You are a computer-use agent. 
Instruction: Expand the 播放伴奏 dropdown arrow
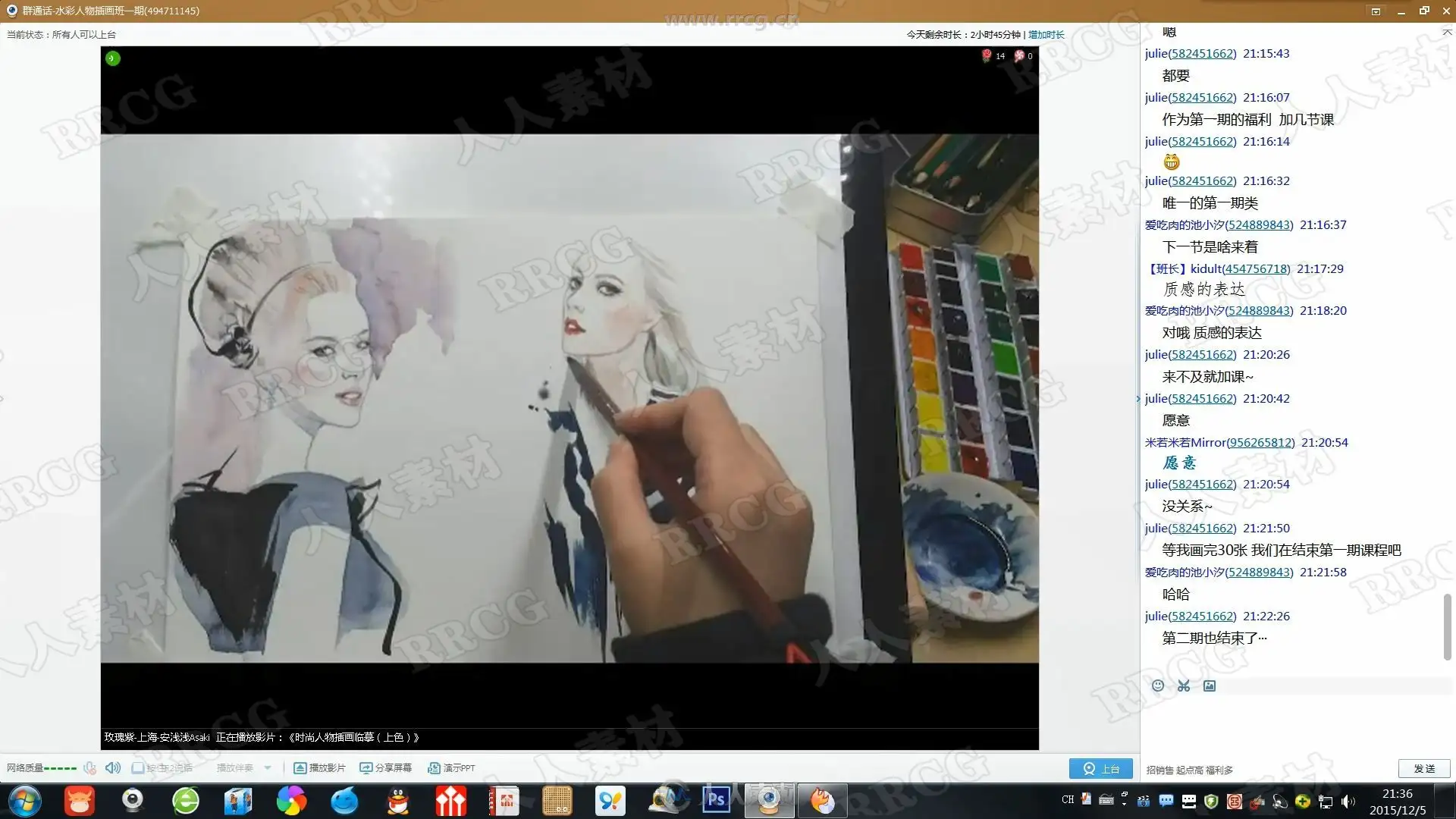click(268, 767)
